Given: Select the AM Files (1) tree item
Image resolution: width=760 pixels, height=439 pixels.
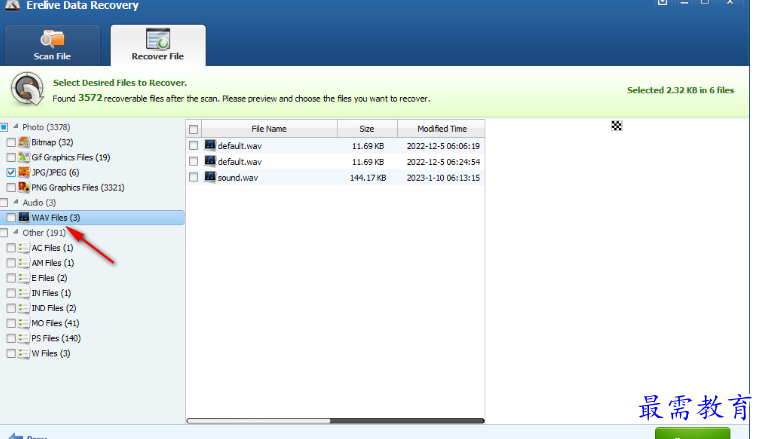Looking at the screenshot, I should [x=52, y=263].
